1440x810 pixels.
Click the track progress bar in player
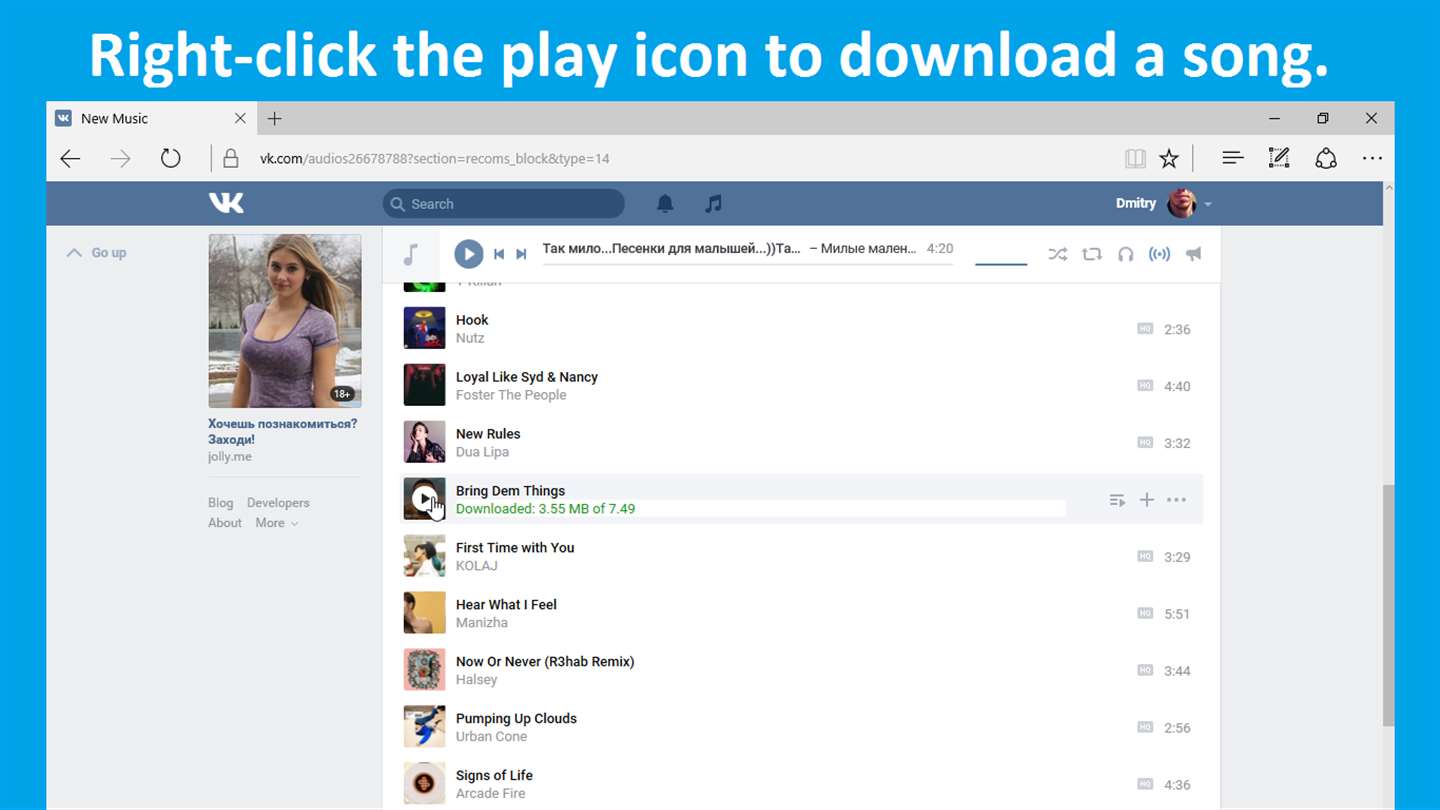click(748, 264)
